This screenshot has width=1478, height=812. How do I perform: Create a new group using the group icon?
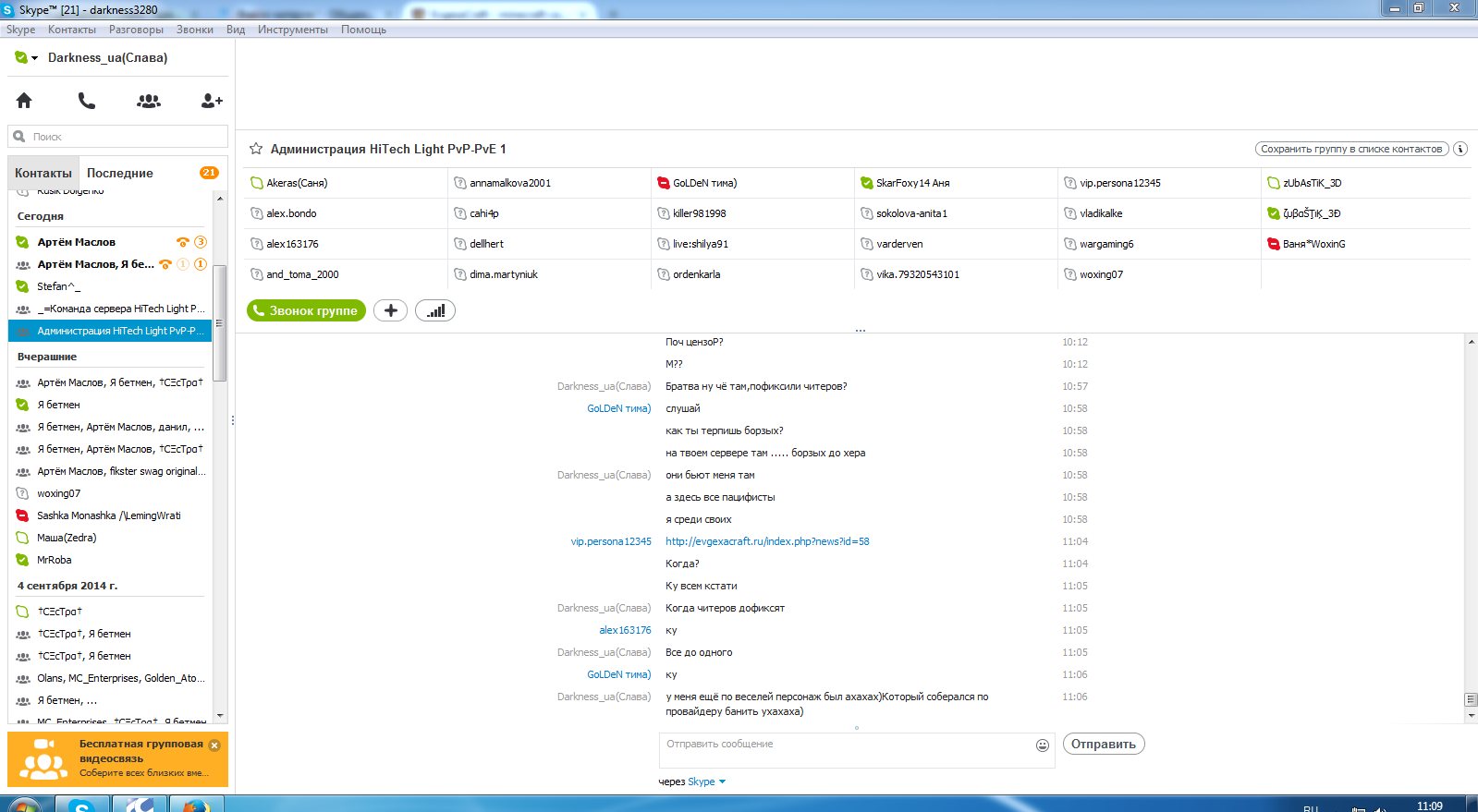[149, 101]
